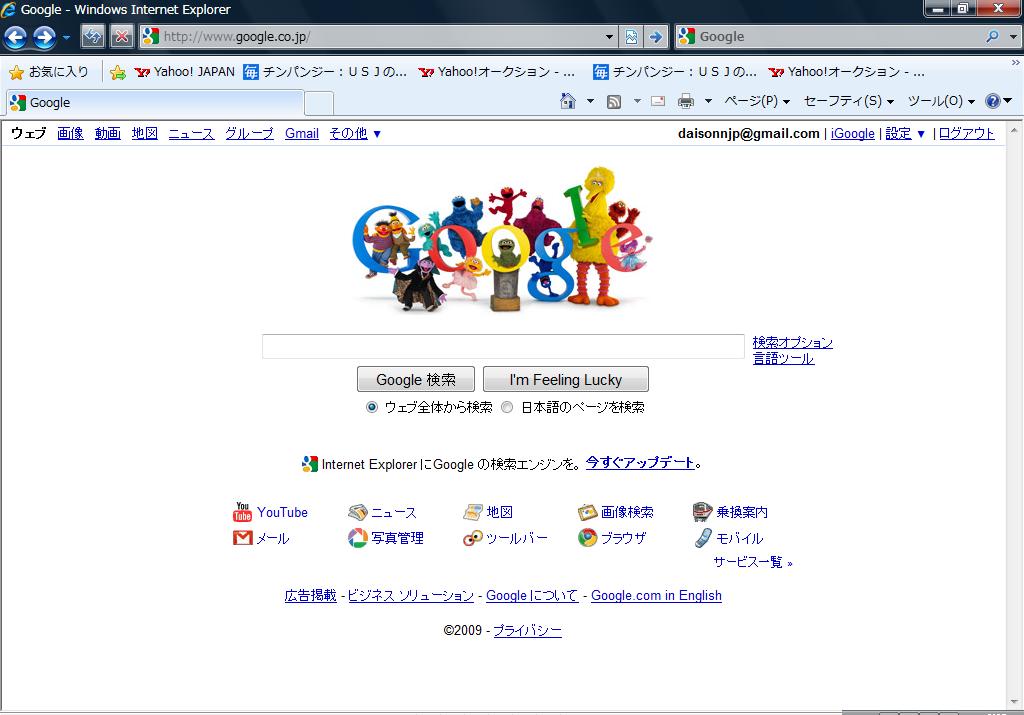Viewport: 1024px width, 715px height.
Task: Open 動画 video link in top navigation
Action: [x=107, y=134]
